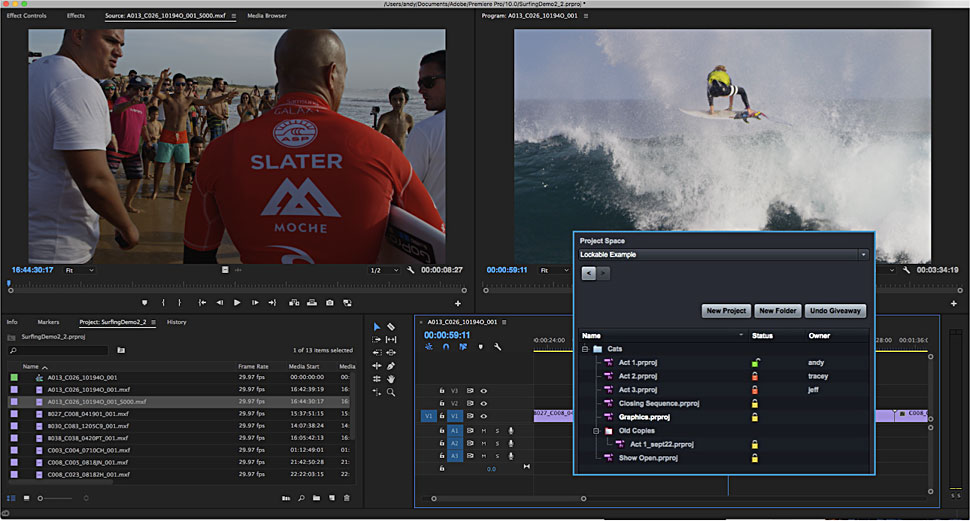Select the Razor tool
970x521 pixels.
pyautogui.click(x=391, y=327)
